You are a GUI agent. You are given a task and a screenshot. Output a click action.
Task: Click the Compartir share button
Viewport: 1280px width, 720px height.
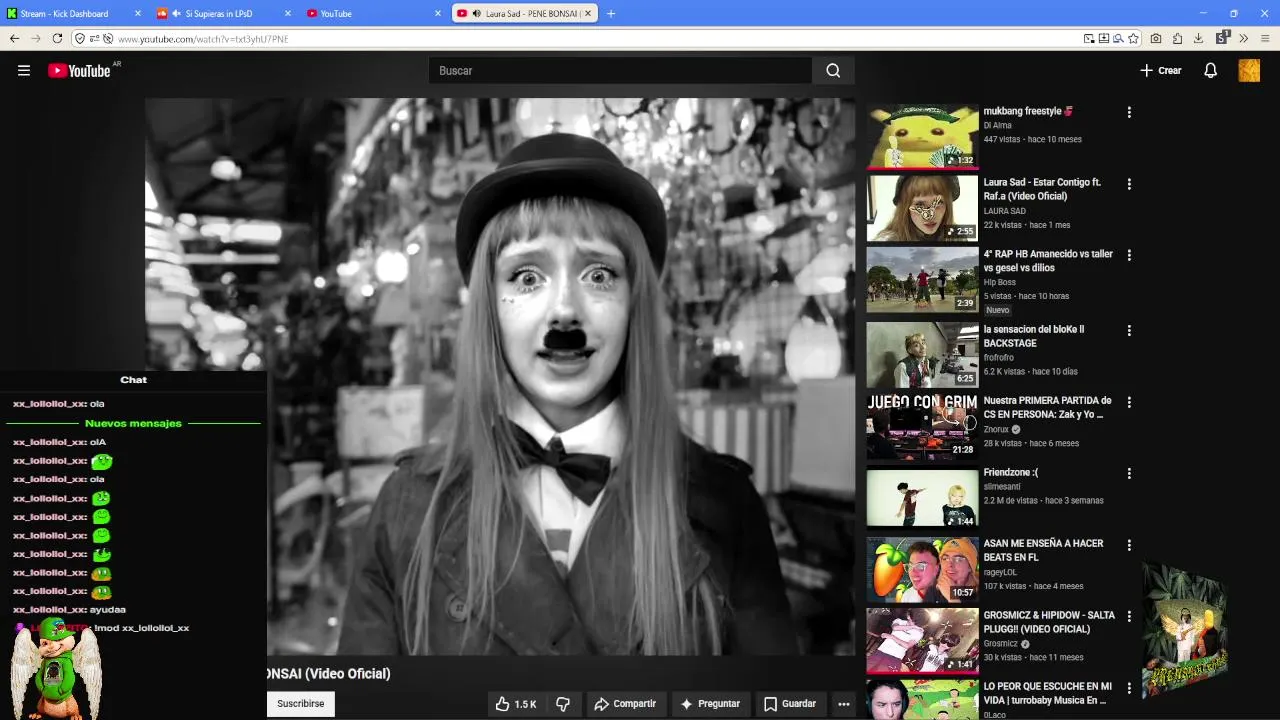coord(625,704)
